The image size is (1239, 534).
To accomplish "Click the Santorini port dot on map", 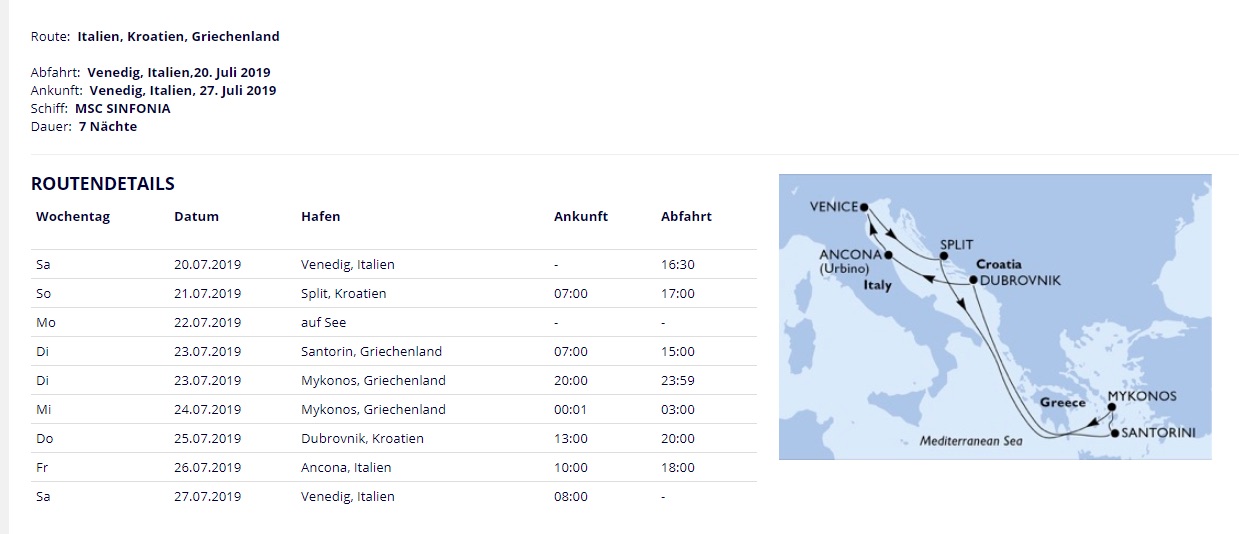I will [1115, 433].
